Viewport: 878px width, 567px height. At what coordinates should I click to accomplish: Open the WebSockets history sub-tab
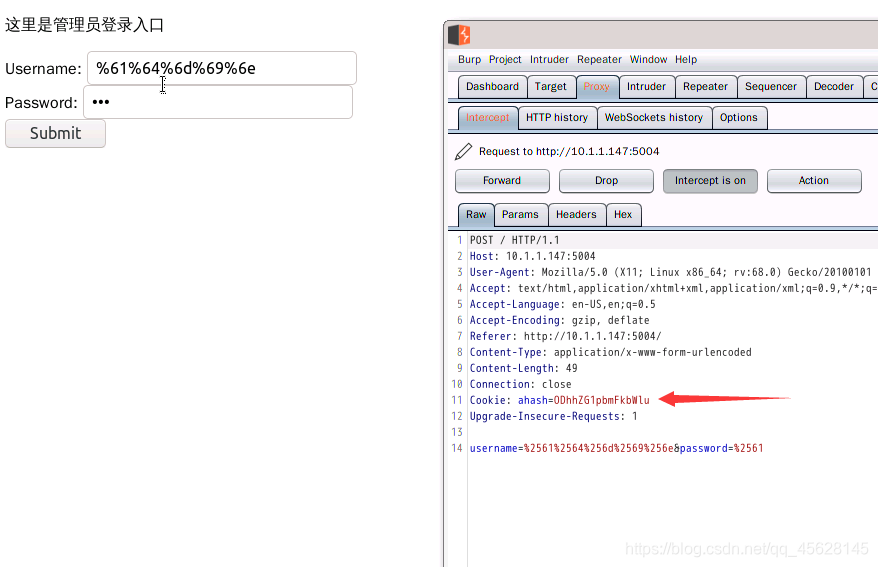click(653, 118)
